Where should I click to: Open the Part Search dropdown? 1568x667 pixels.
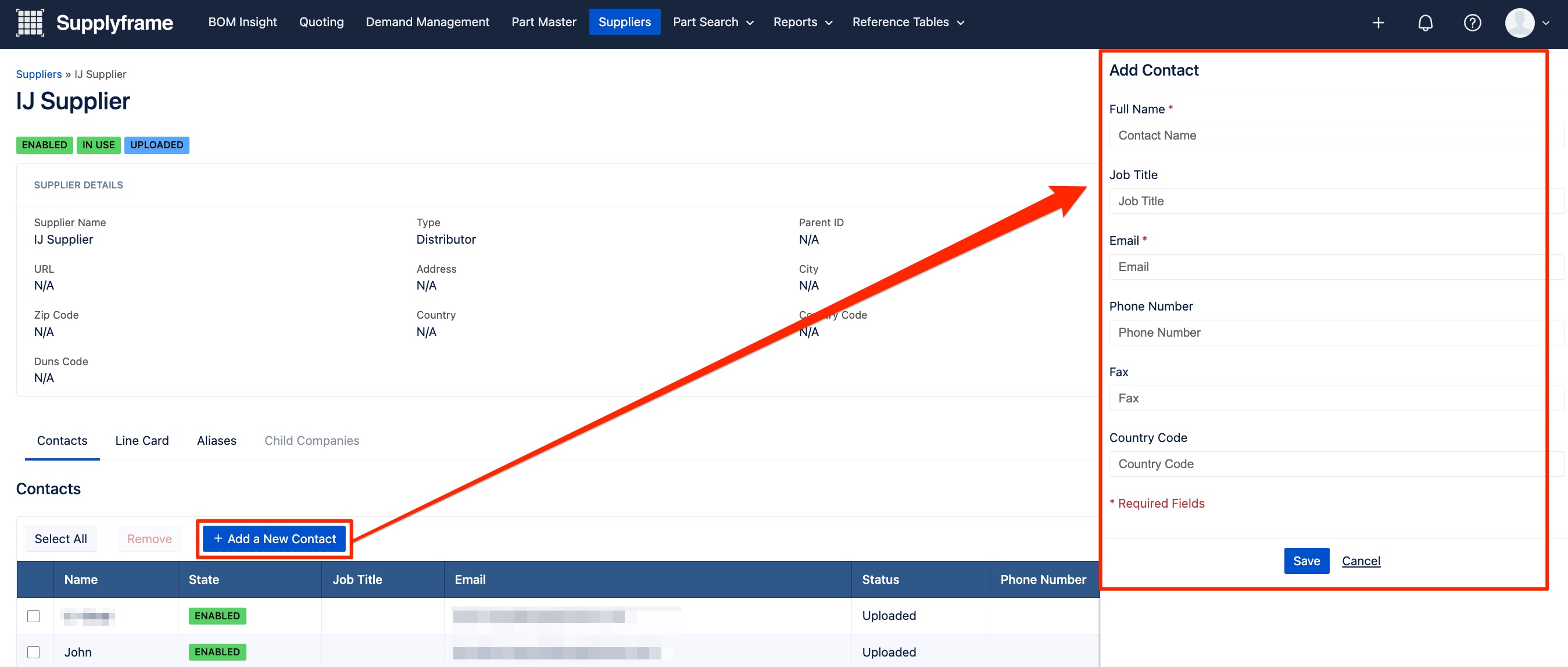713,22
